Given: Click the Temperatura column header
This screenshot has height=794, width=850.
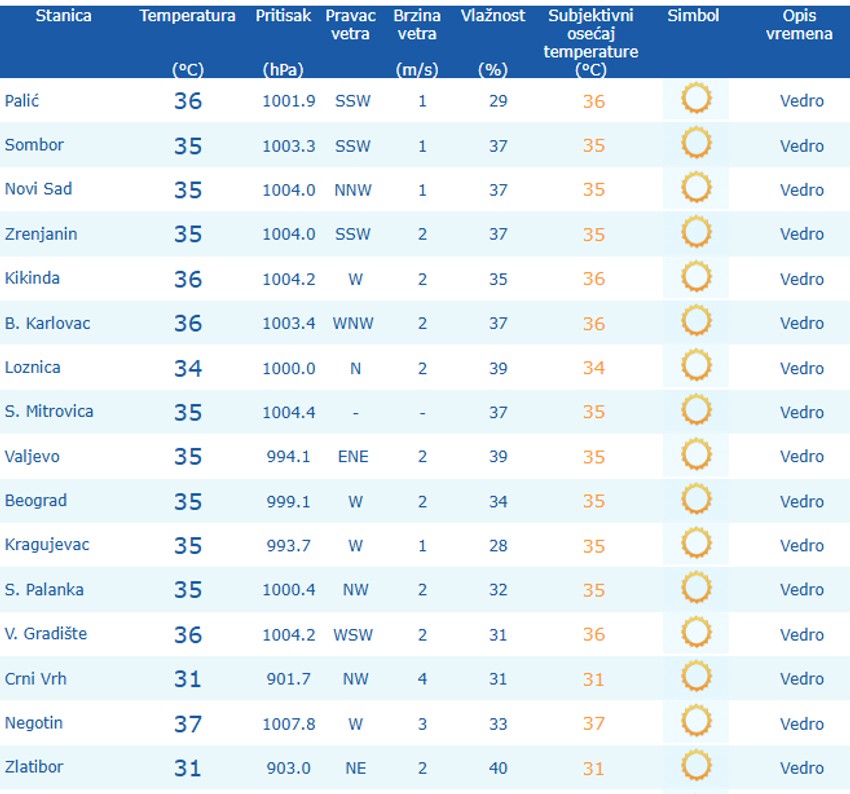Looking at the screenshot, I should click(x=188, y=16).
